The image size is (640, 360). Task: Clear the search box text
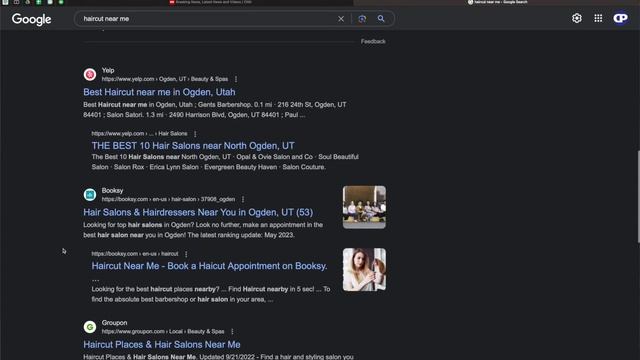pos(341,19)
